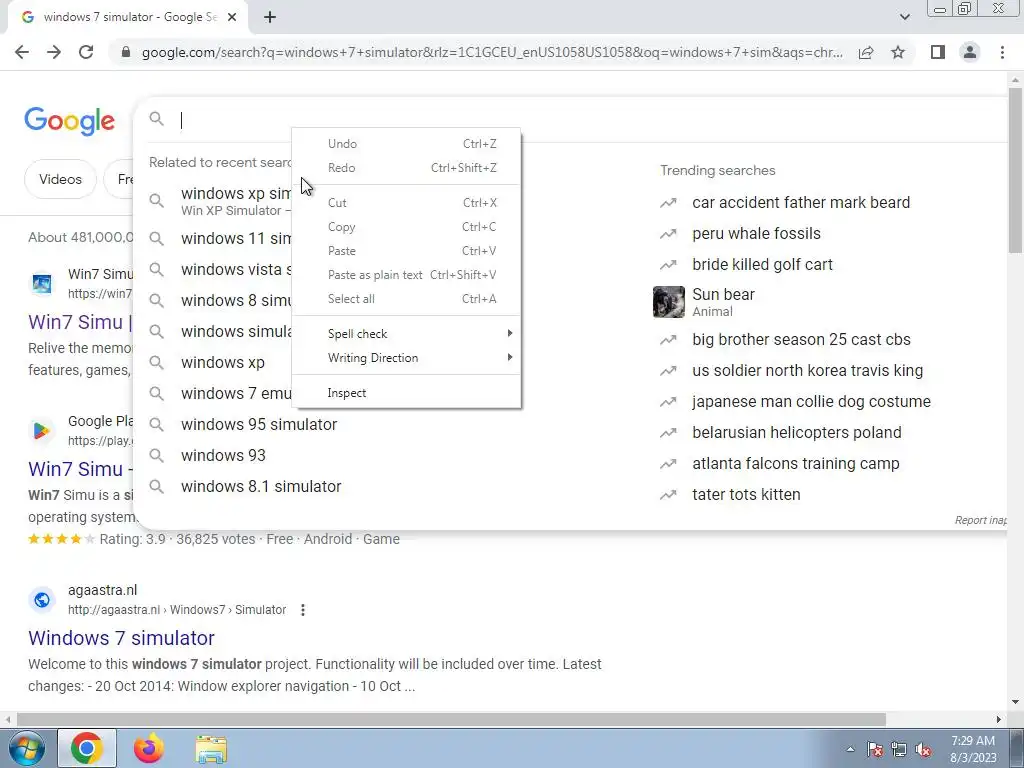Open trending search car accident father mark beard
The height and width of the screenshot is (768, 1024).
pos(801,202)
